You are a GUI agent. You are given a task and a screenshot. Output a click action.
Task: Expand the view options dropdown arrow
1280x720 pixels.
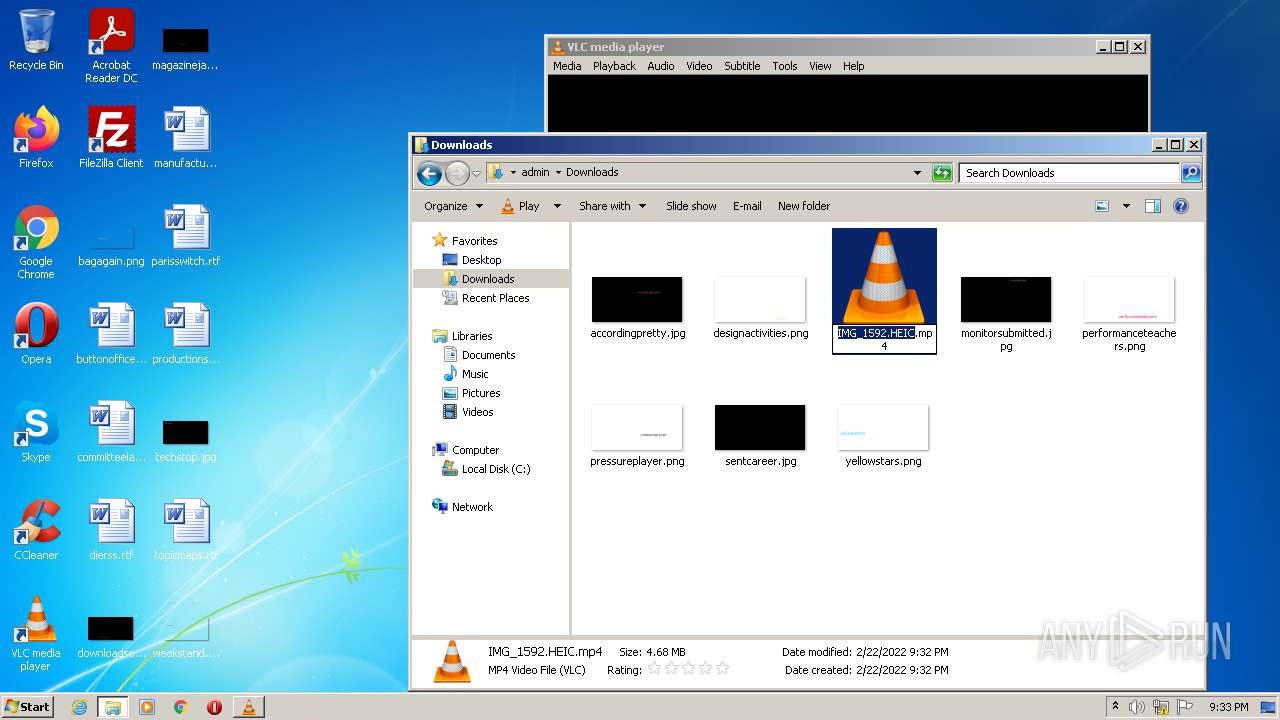(x=1126, y=206)
